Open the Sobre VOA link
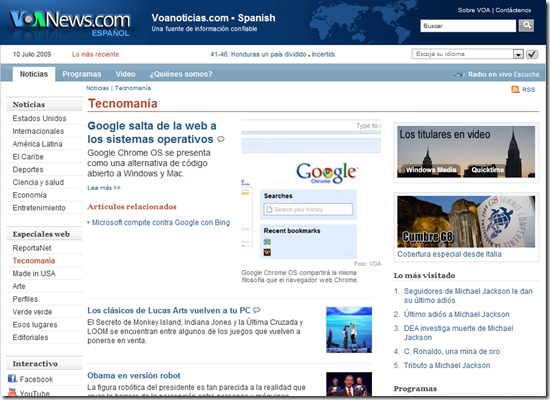The width and height of the screenshot is (550, 400). click(474, 10)
